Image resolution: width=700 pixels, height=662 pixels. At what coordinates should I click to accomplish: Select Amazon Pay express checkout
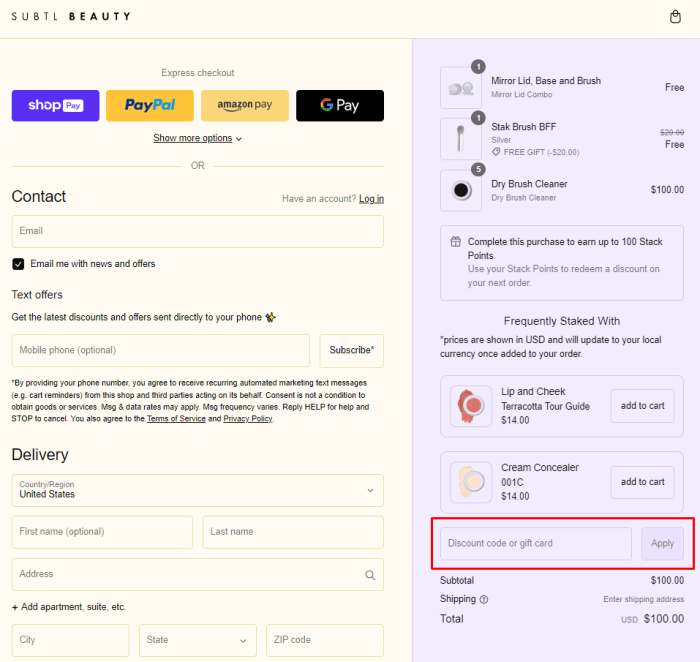tap(245, 105)
